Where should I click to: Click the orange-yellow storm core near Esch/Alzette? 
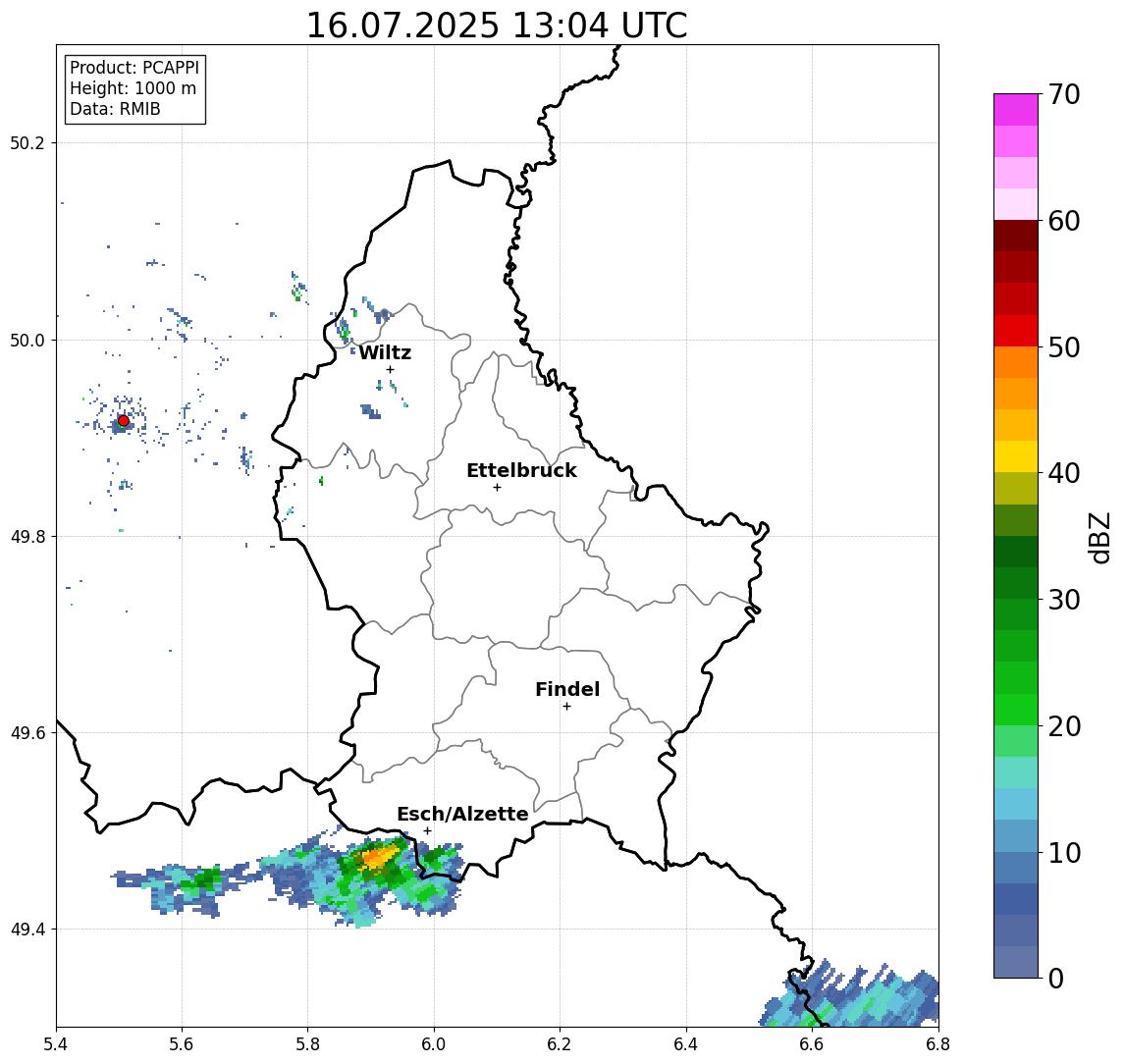point(378,856)
